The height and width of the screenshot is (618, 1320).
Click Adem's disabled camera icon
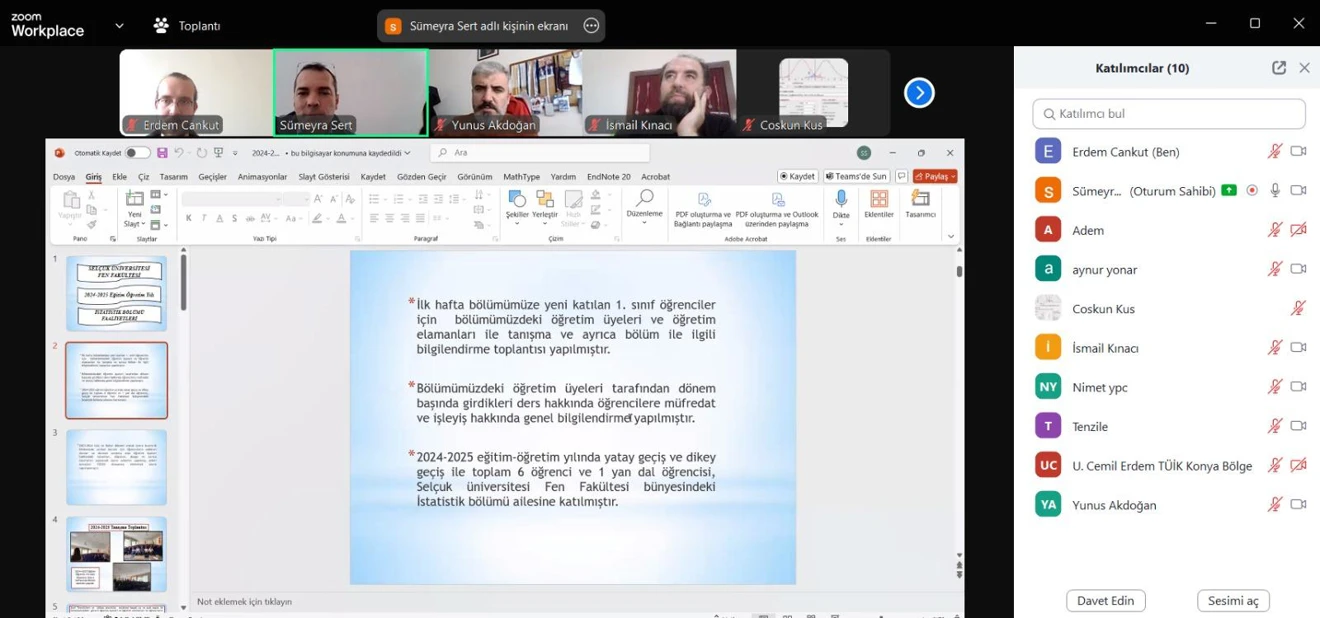tap(1298, 230)
